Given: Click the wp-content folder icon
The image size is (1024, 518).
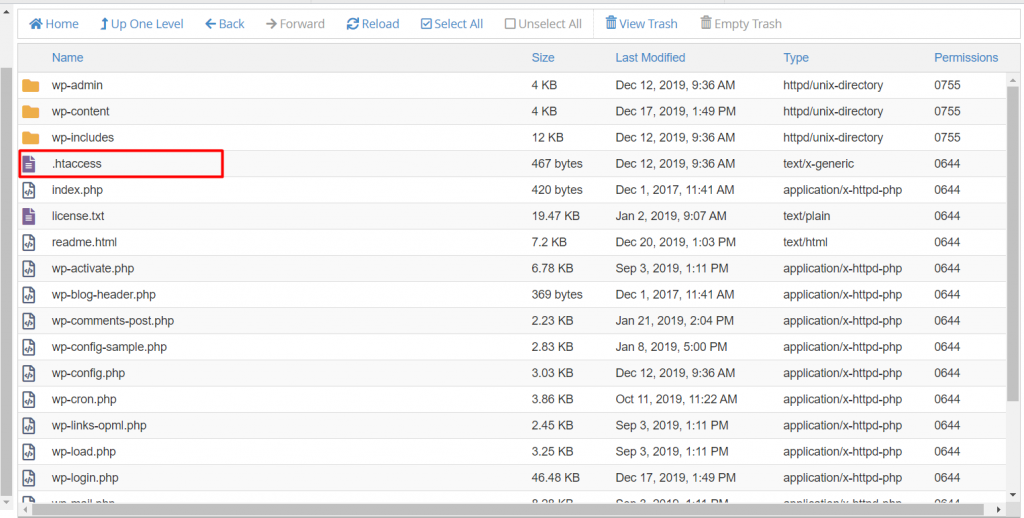Looking at the screenshot, I should click(30, 112).
